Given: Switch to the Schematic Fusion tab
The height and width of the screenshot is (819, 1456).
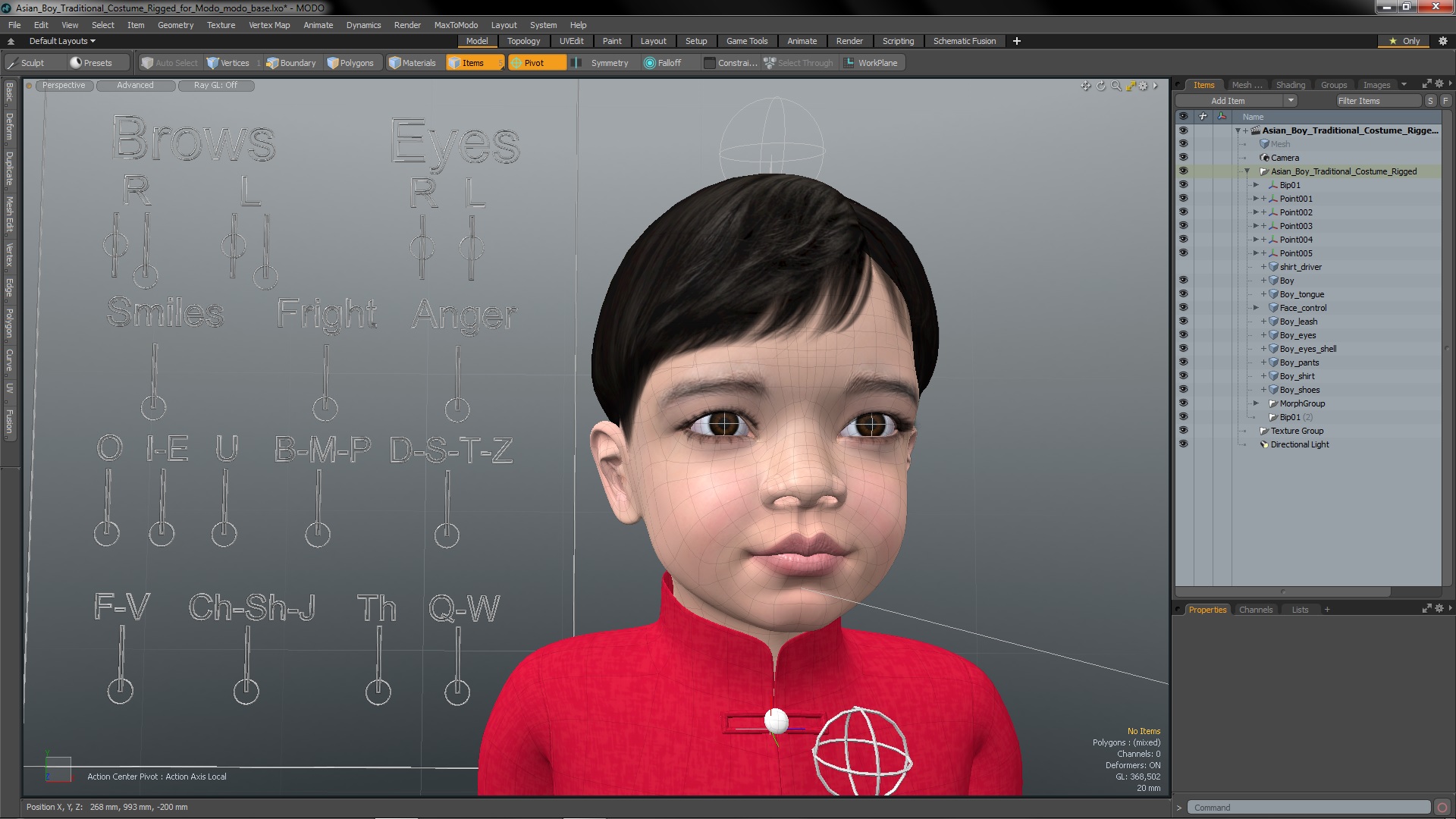Looking at the screenshot, I should click(965, 41).
